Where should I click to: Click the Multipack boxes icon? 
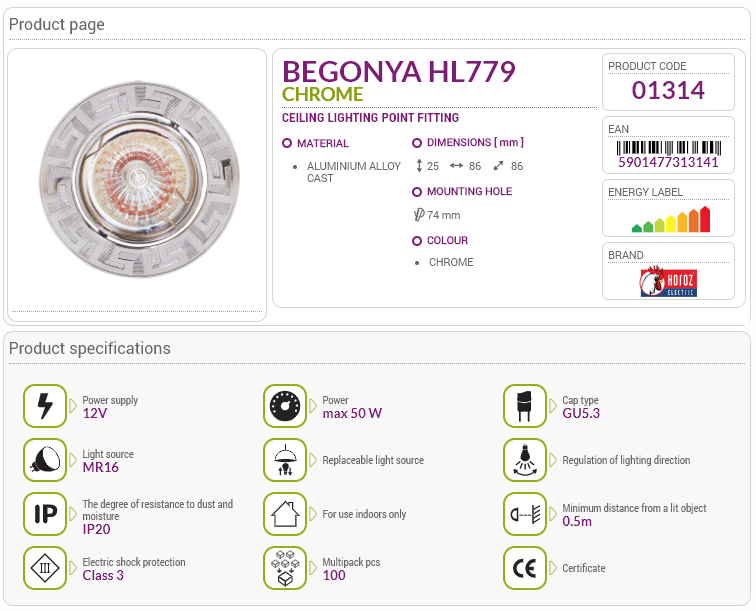click(285, 568)
